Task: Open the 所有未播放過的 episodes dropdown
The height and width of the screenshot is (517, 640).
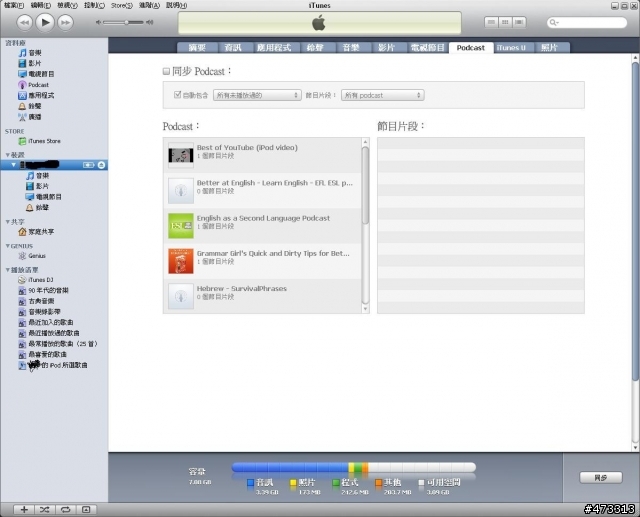Action: [257, 95]
